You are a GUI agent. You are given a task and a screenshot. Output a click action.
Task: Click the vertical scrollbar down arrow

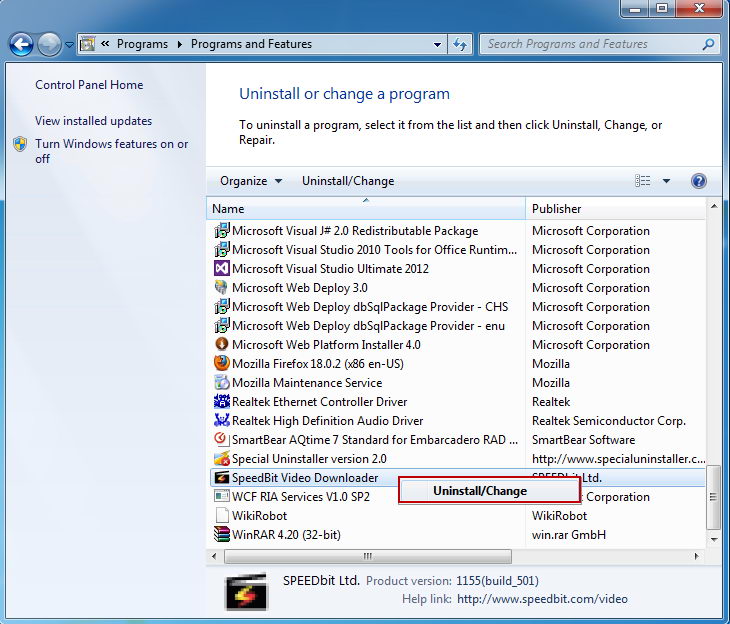click(x=714, y=539)
